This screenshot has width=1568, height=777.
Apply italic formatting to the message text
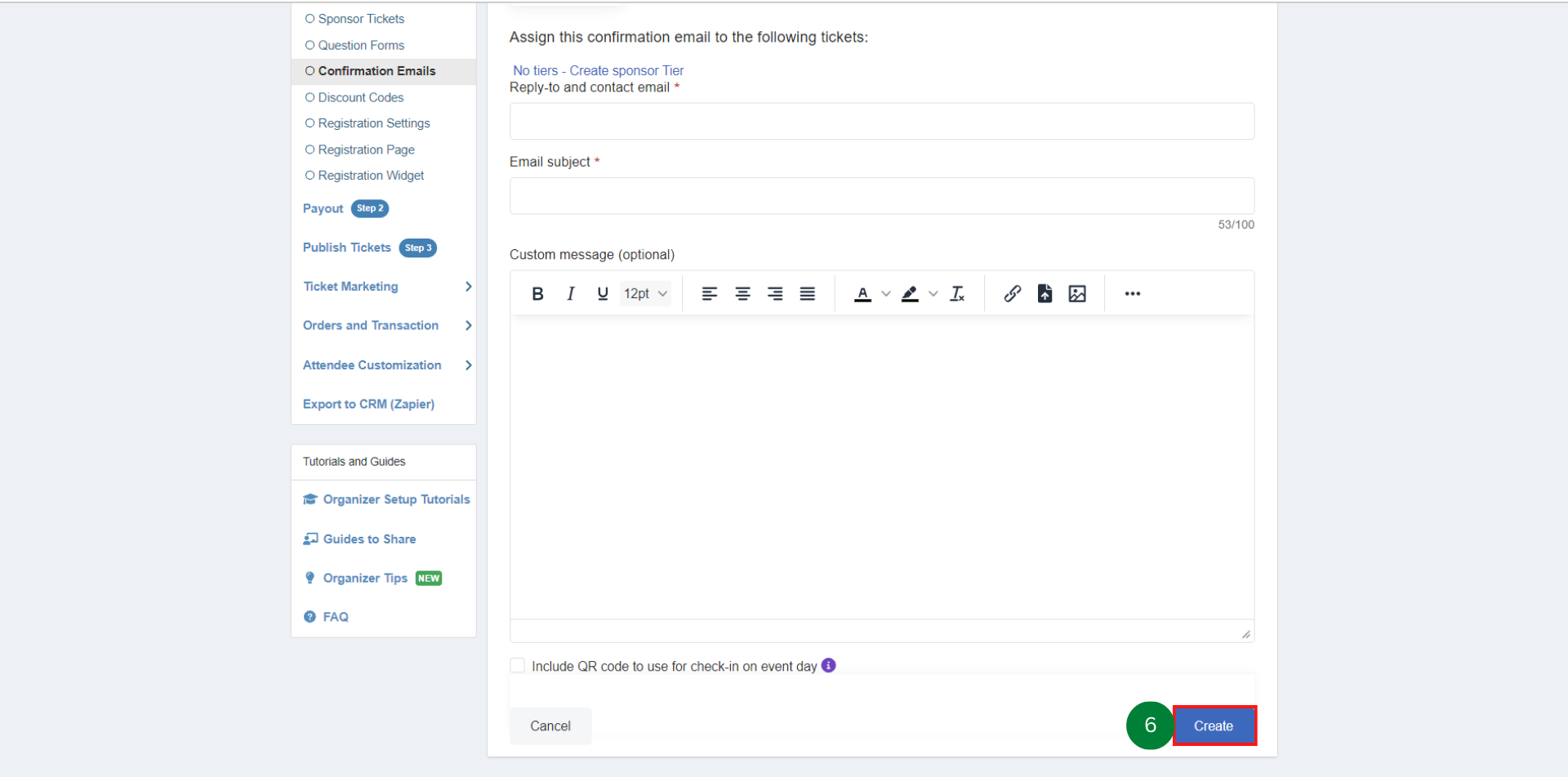(570, 293)
